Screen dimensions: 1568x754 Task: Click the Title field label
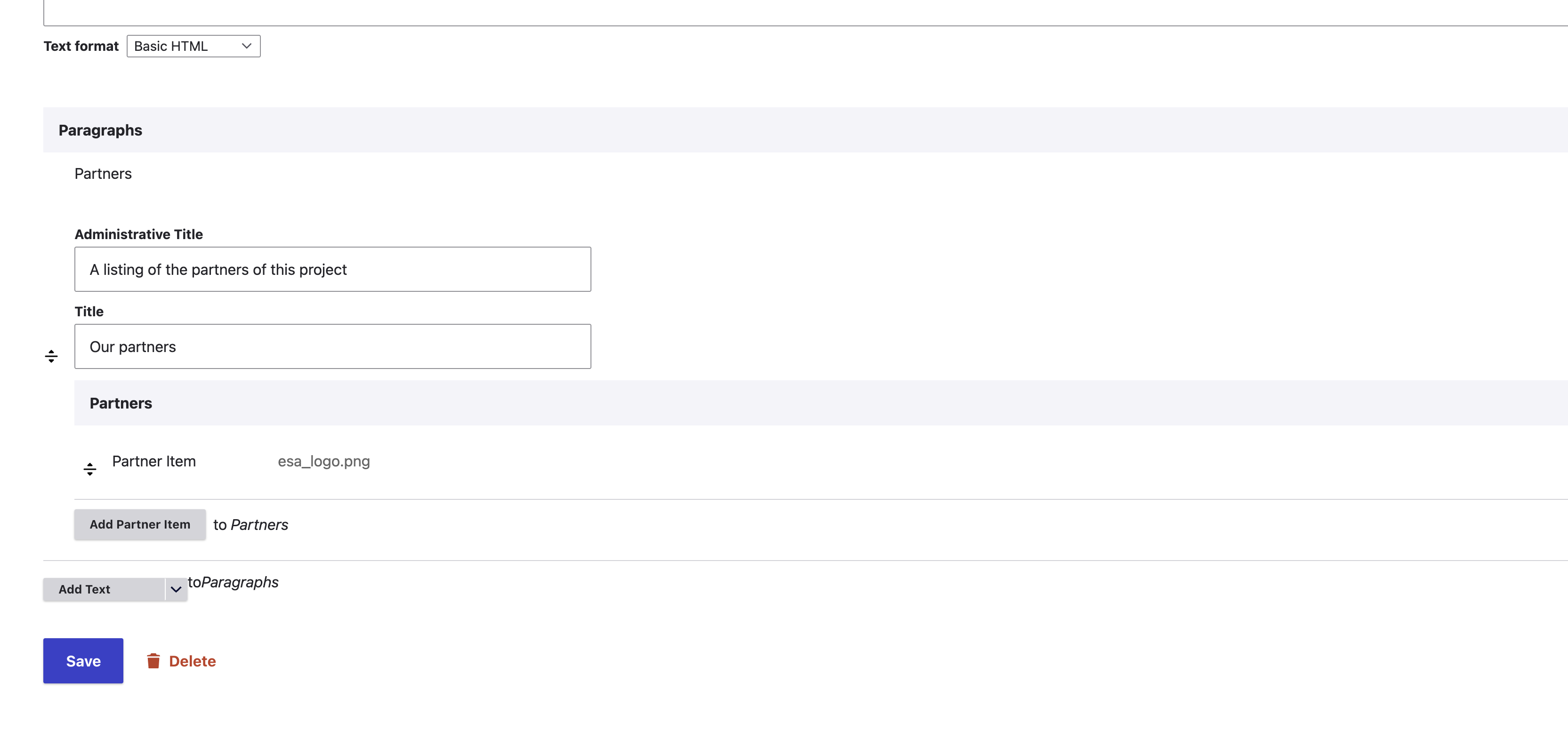click(89, 312)
